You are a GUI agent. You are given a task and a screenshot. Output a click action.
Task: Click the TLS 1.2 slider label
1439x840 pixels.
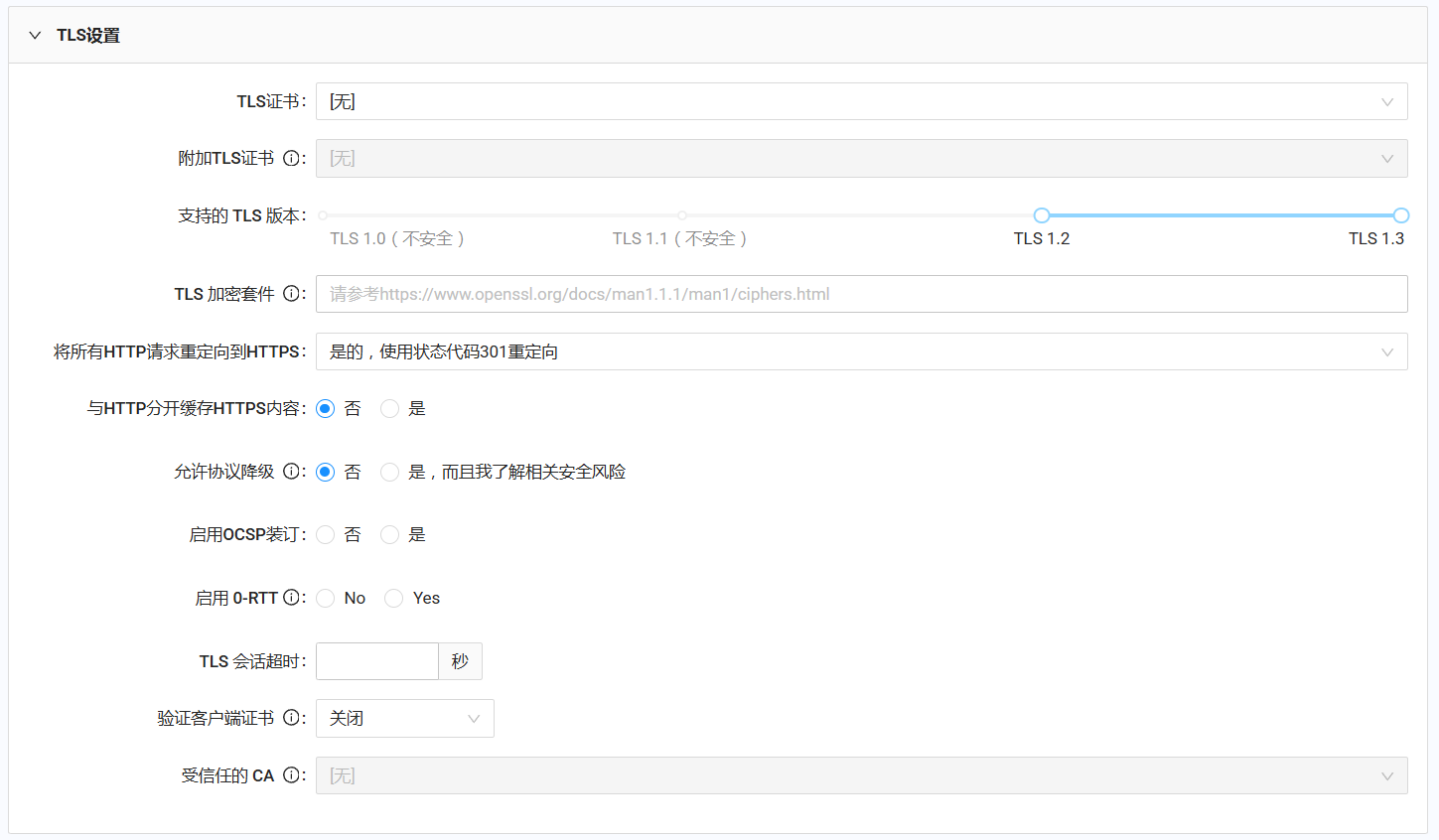tap(1041, 238)
